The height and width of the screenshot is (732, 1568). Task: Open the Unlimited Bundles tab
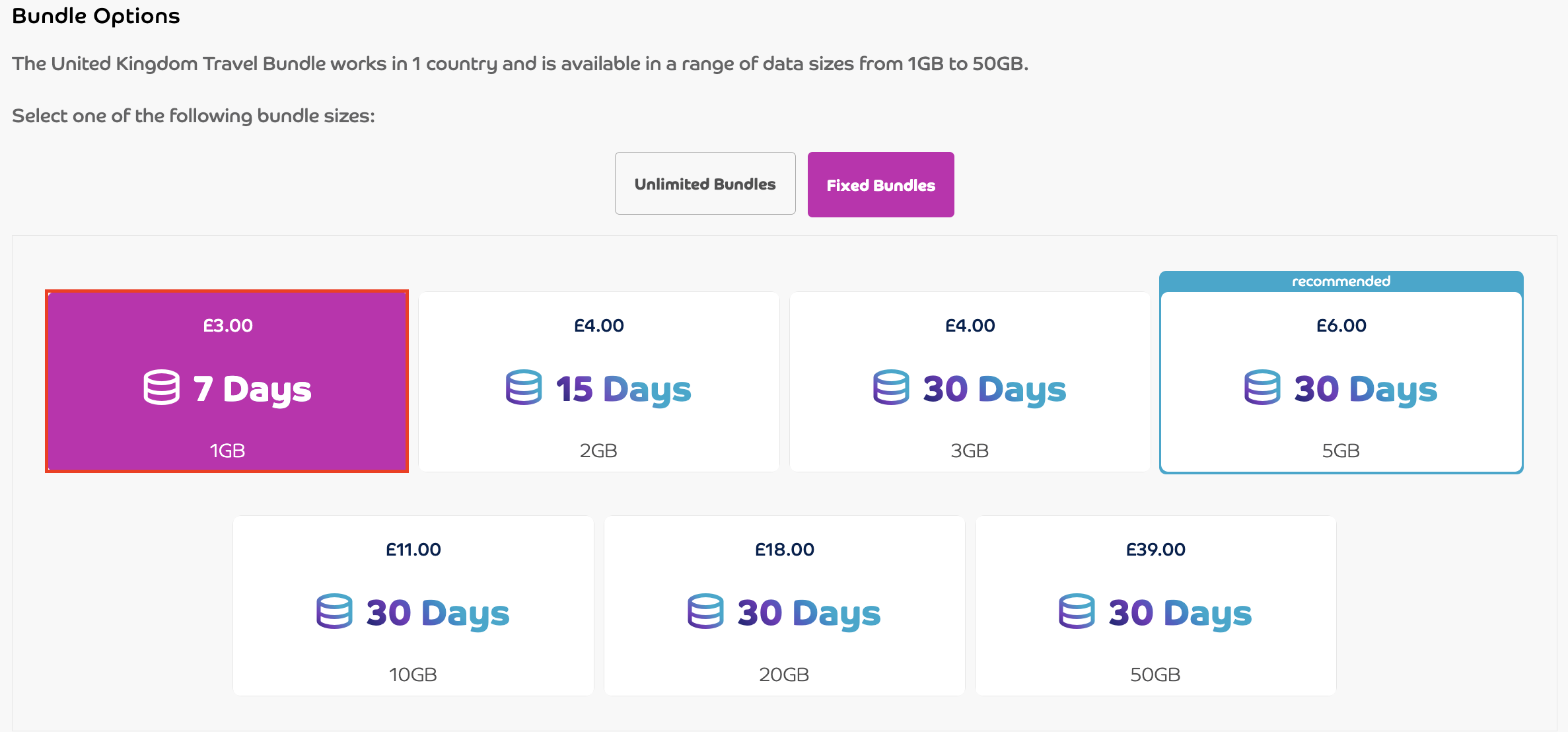pos(705,183)
